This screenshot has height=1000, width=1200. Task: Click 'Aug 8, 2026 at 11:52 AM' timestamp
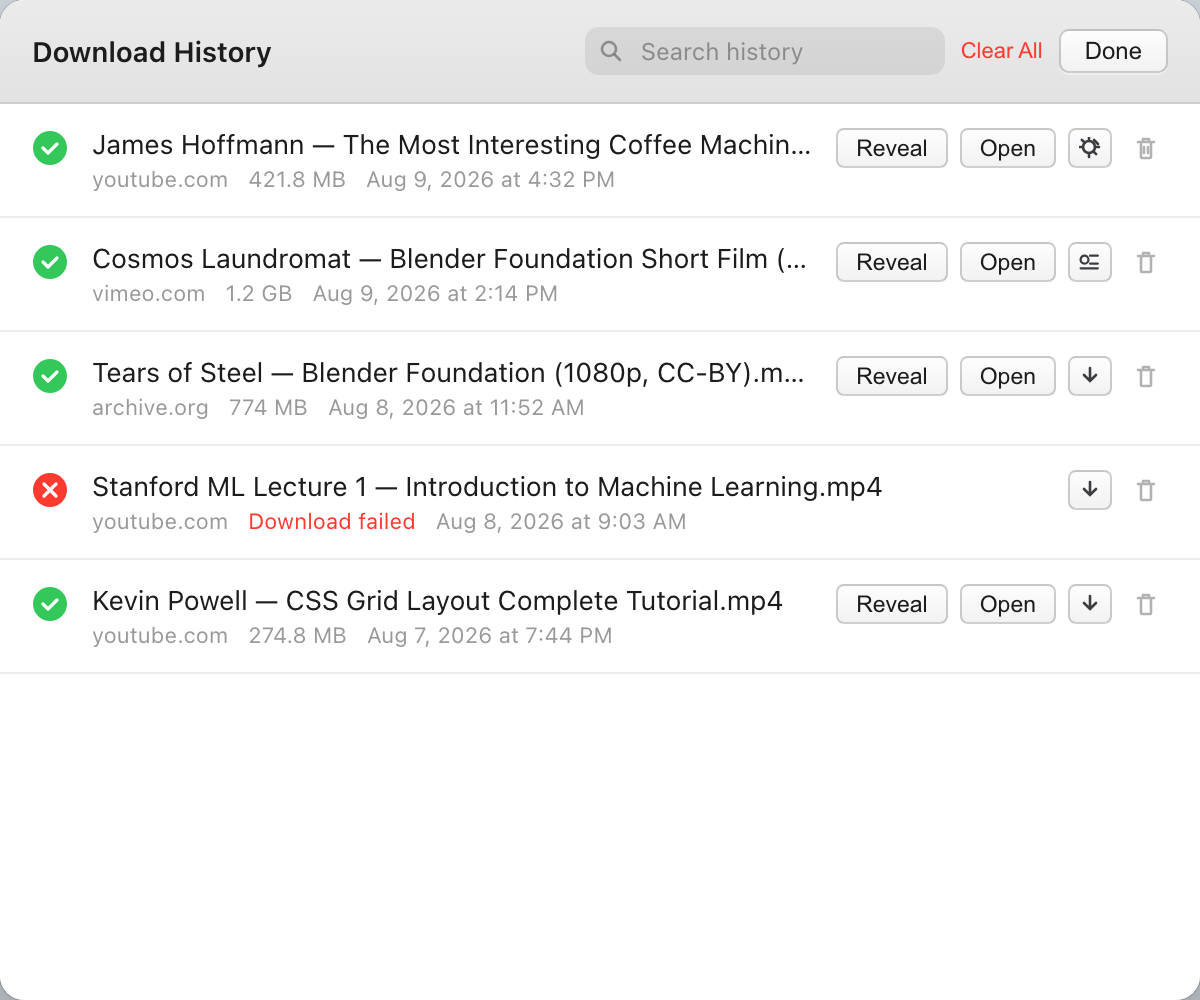456,407
